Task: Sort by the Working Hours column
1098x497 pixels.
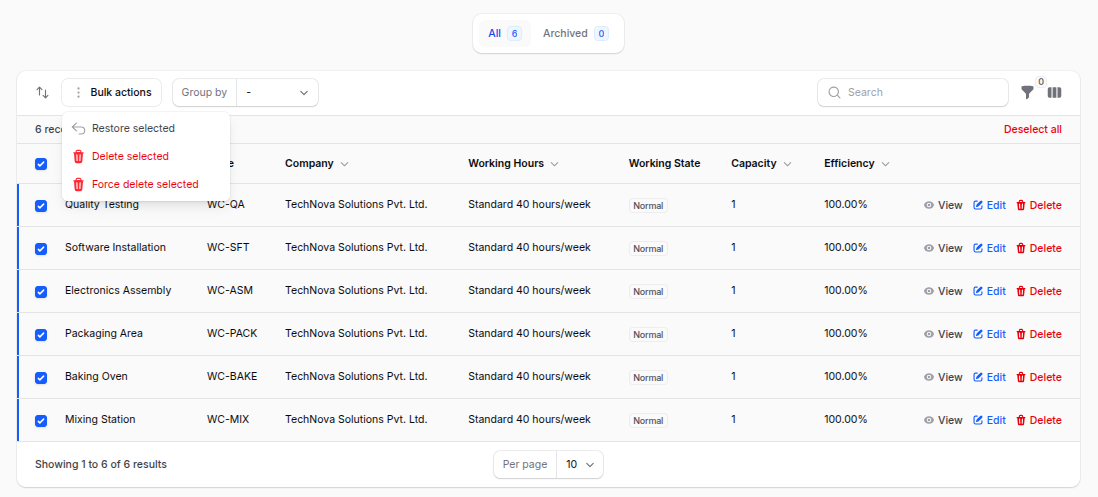Action: 513,163
